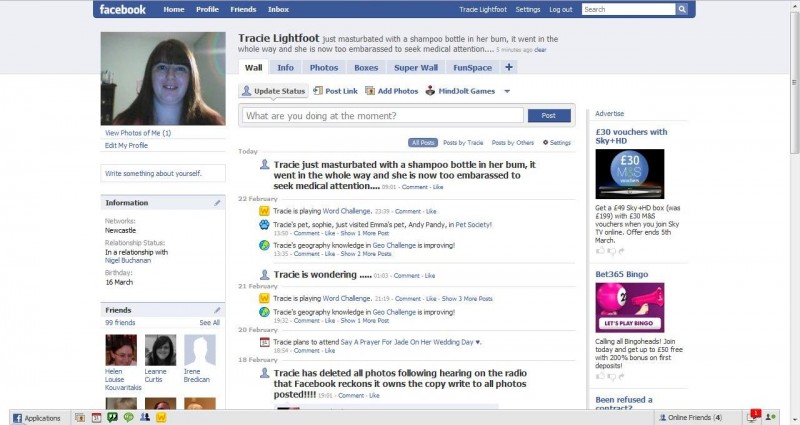
Task: Open notifications icon with the red badge
Action: (753, 416)
